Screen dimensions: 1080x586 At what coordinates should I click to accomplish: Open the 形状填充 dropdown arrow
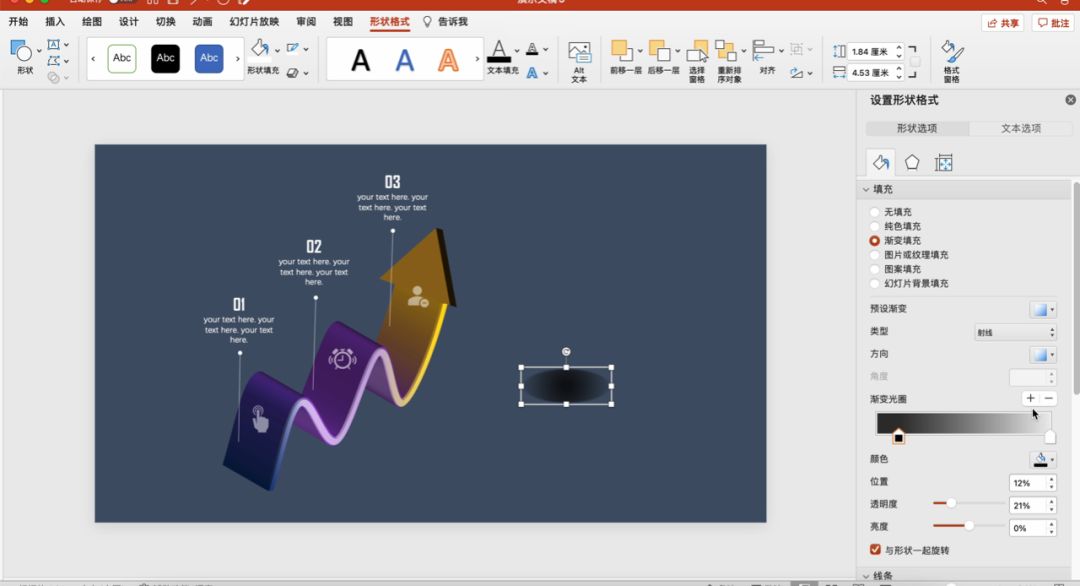[277, 50]
